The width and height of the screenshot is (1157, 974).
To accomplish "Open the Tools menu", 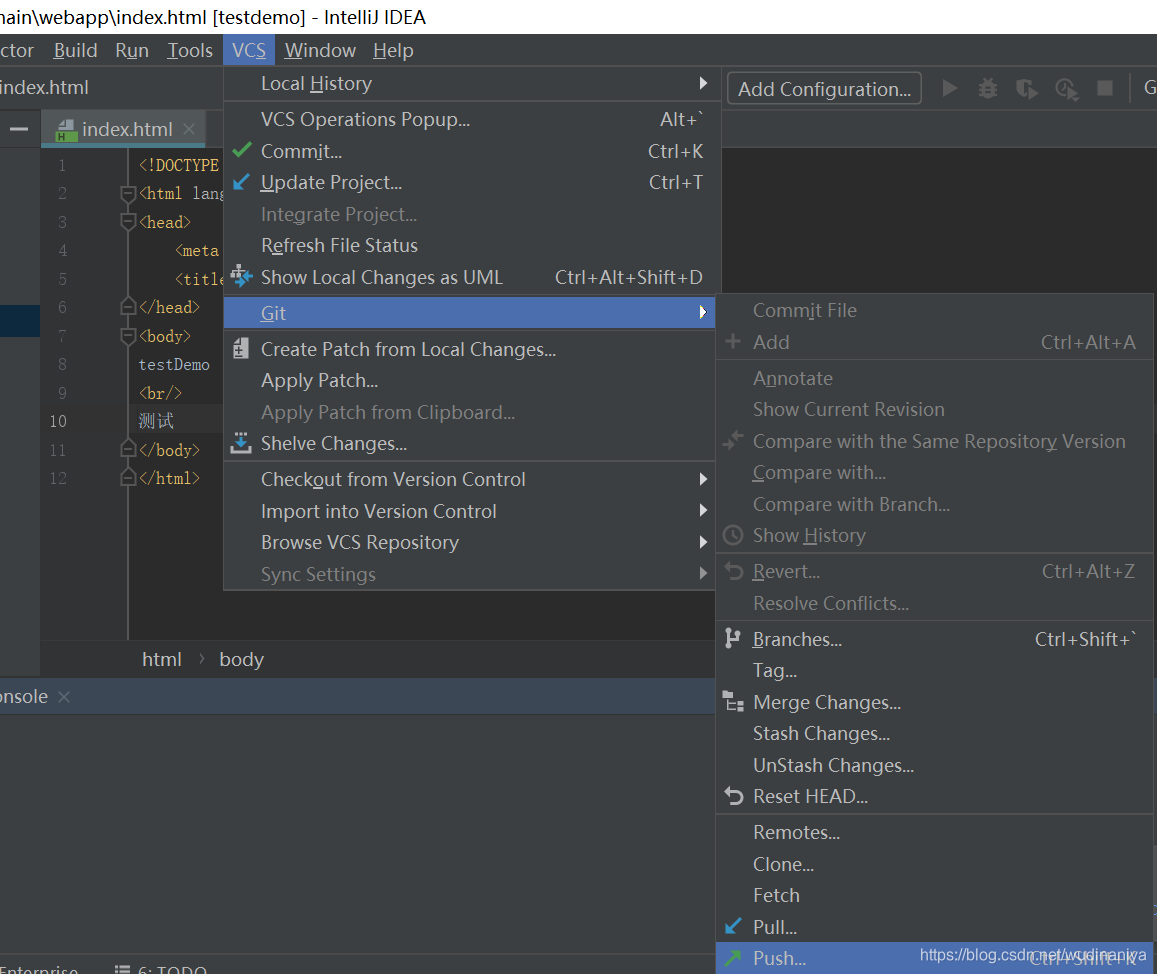I will 190,50.
